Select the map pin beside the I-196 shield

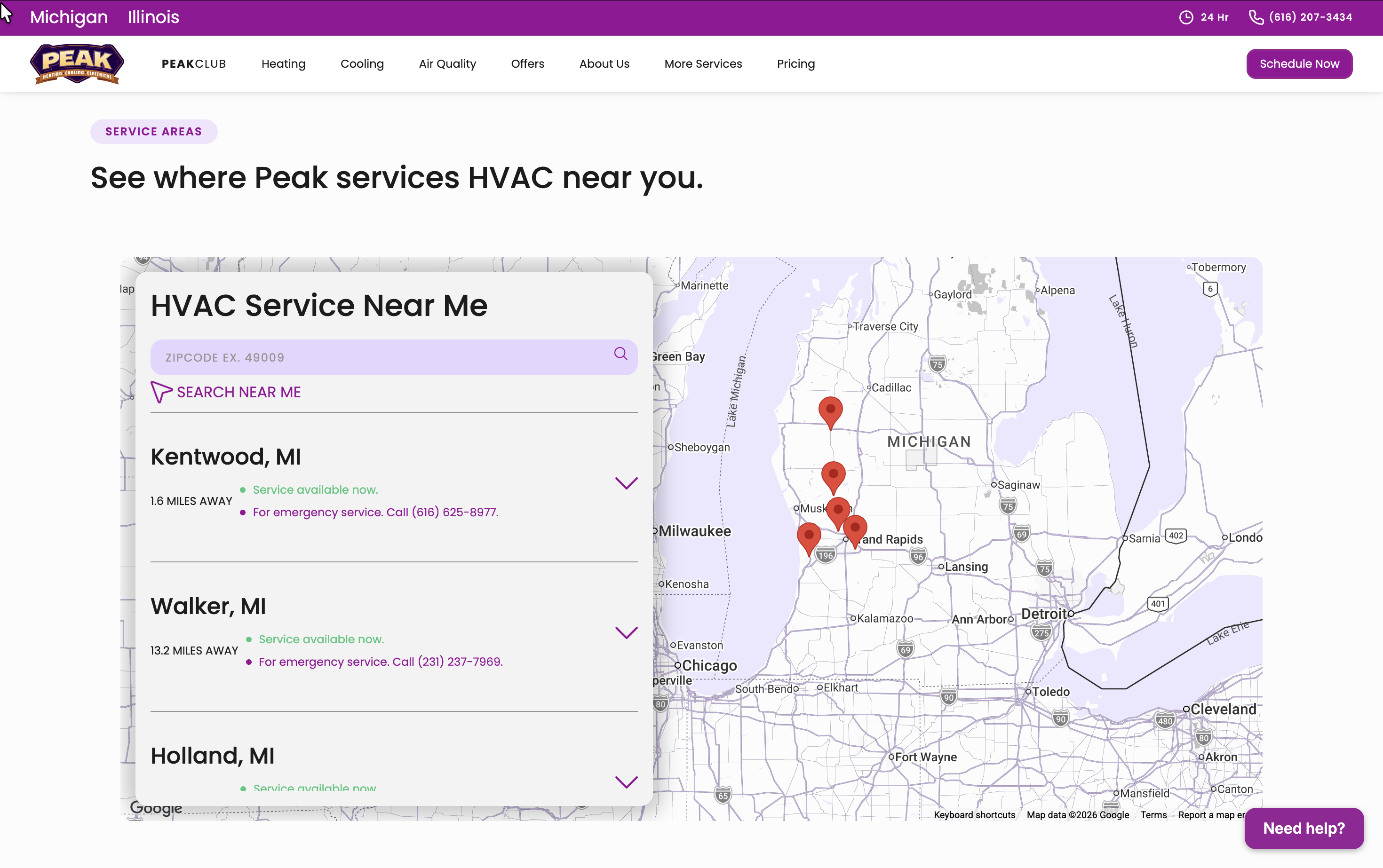(809, 539)
